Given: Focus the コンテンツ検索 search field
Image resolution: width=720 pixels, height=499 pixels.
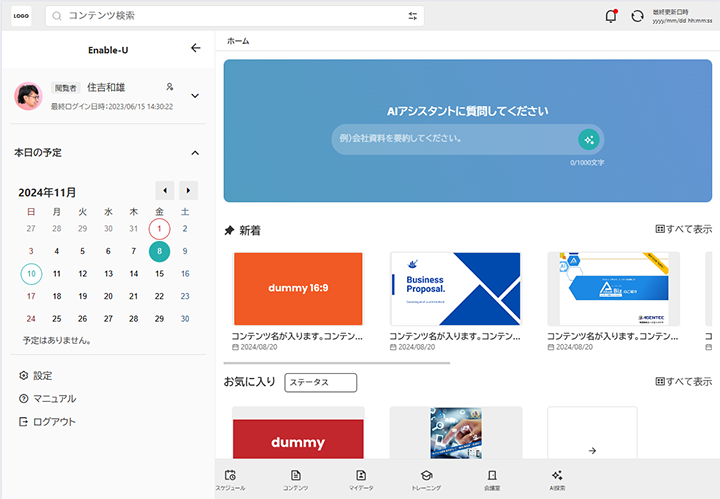Looking at the screenshot, I should [235, 16].
